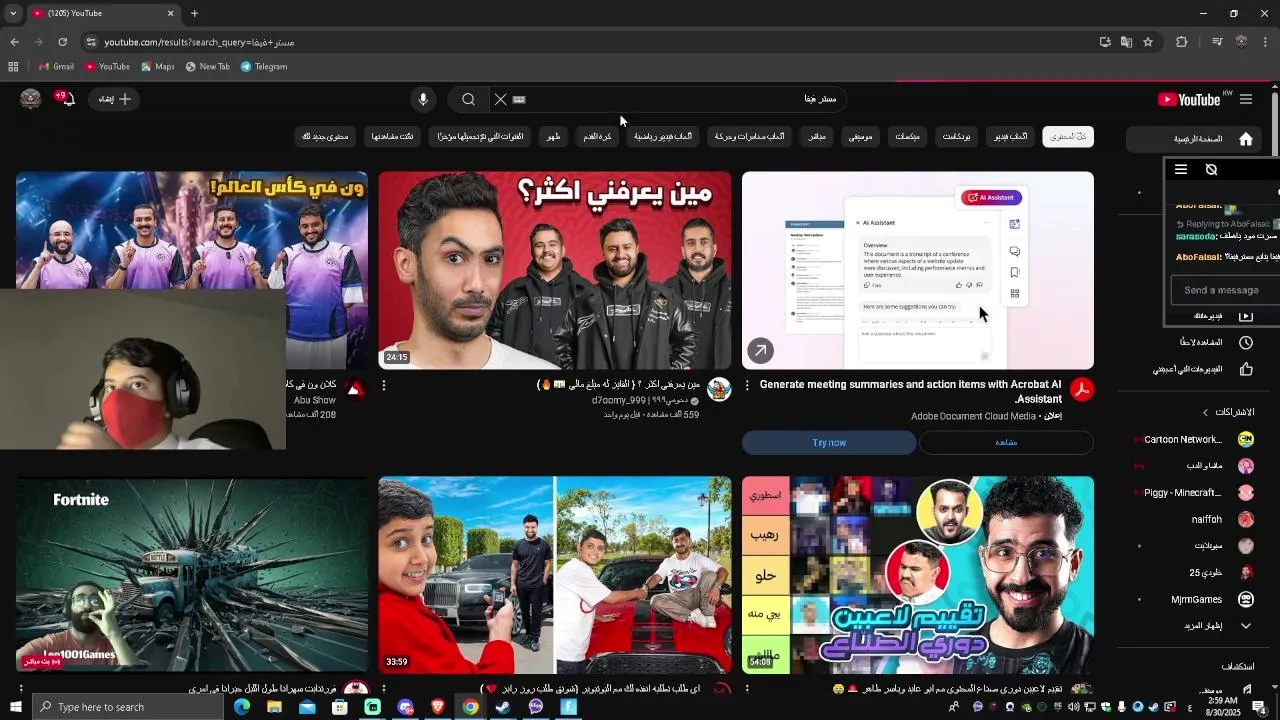Click the YouTube voice search microphone icon
Image resolution: width=1280 pixels, height=720 pixels.
(x=423, y=99)
